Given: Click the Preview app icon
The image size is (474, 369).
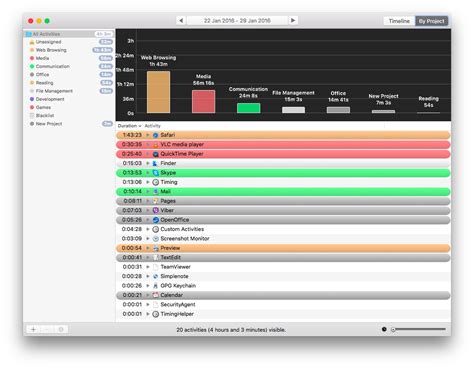Looking at the screenshot, I should click(x=155, y=248).
